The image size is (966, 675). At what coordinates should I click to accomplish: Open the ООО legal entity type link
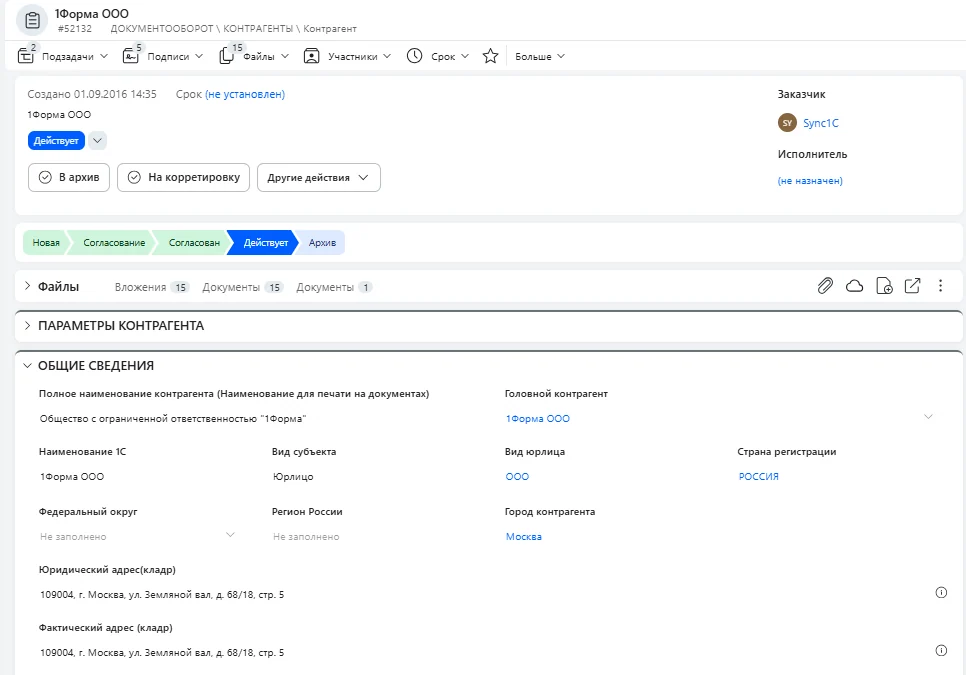[518, 477]
